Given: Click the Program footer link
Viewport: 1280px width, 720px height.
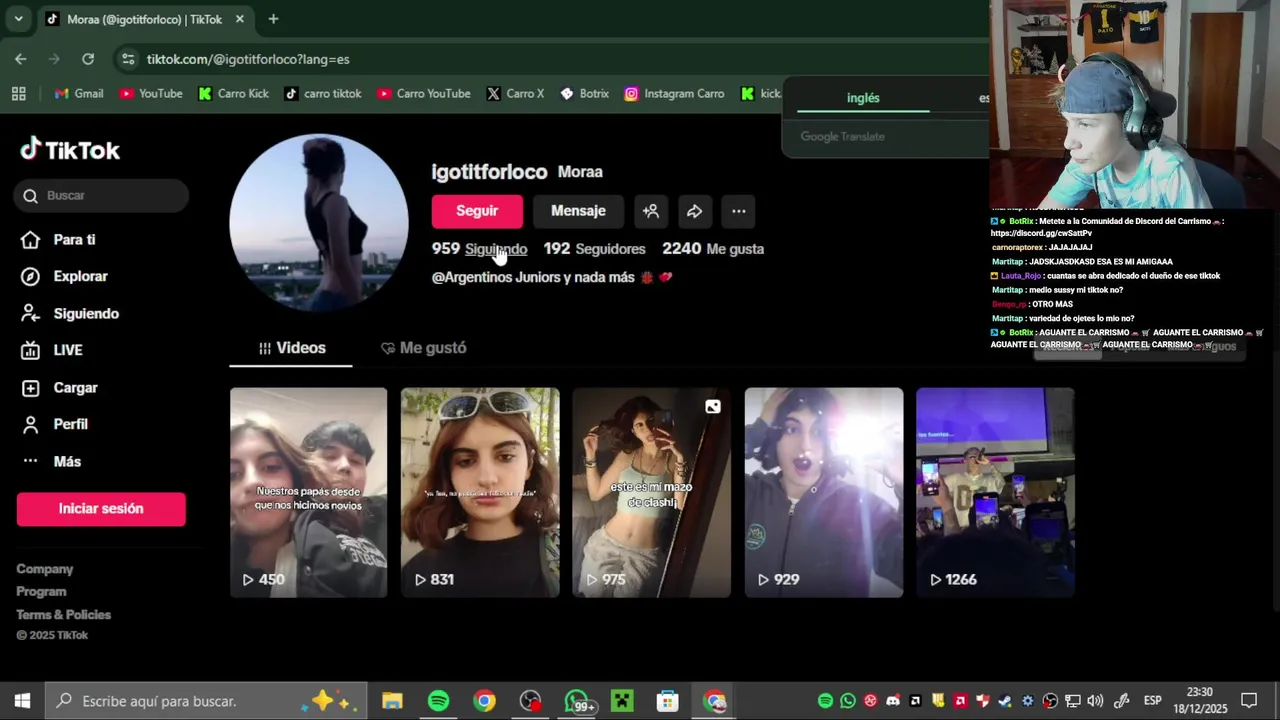Looking at the screenshot, I should pos(41,592).
